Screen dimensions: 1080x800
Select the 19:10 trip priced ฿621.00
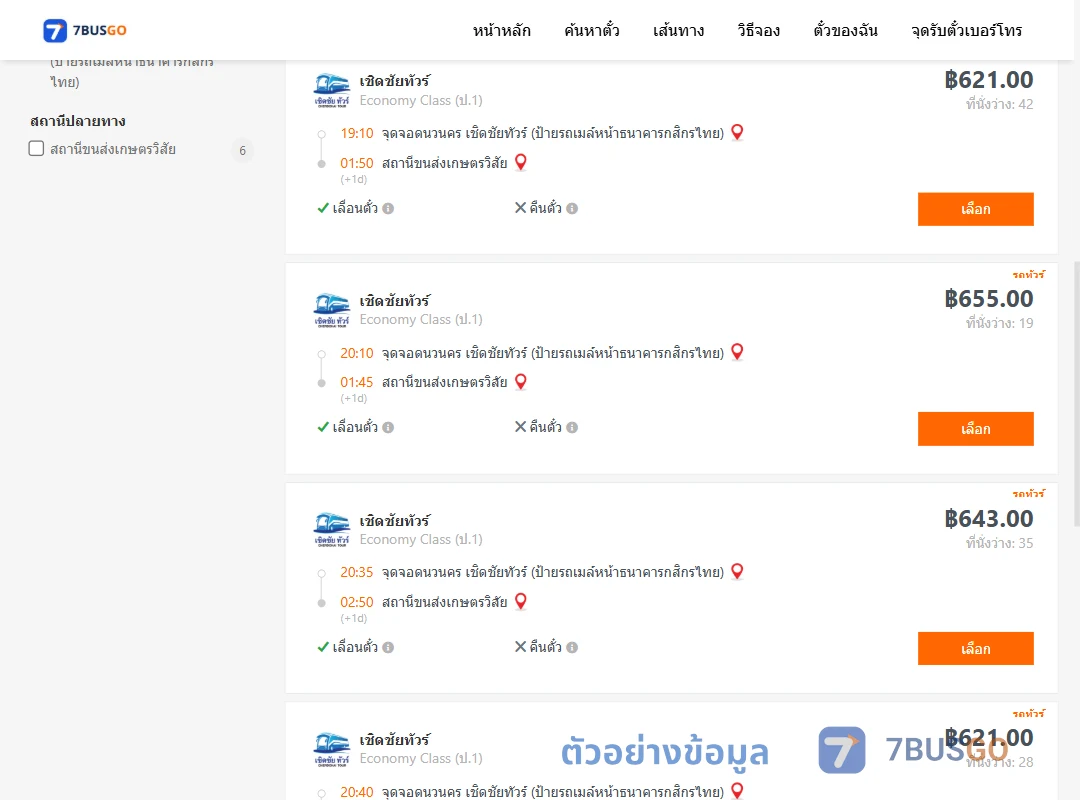pyautogui.click(x=975, y=209)
